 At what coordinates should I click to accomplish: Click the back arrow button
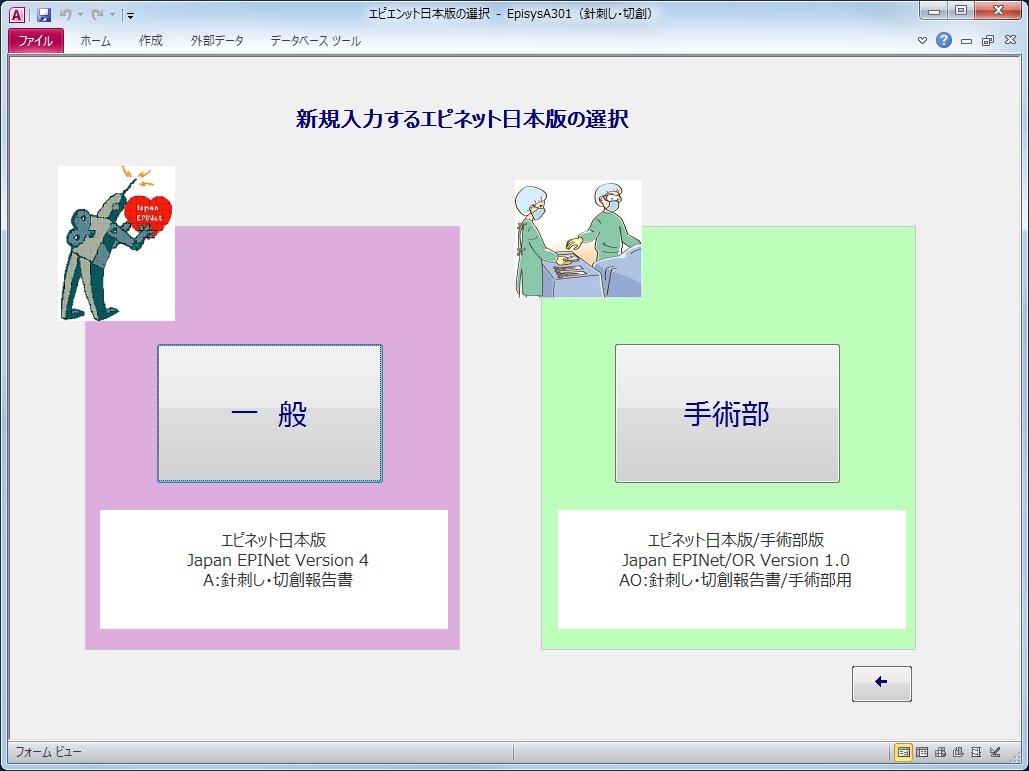tap(881, 683)
